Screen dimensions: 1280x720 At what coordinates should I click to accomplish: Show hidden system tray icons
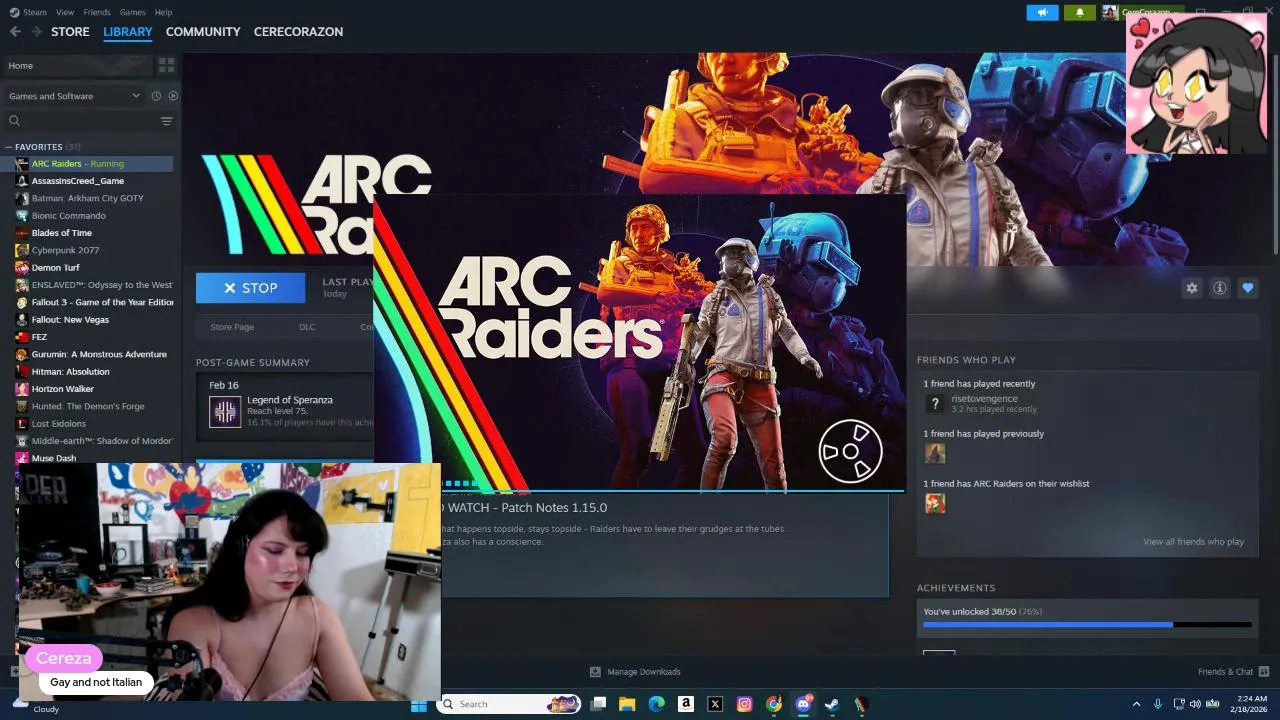(1136, 704)
